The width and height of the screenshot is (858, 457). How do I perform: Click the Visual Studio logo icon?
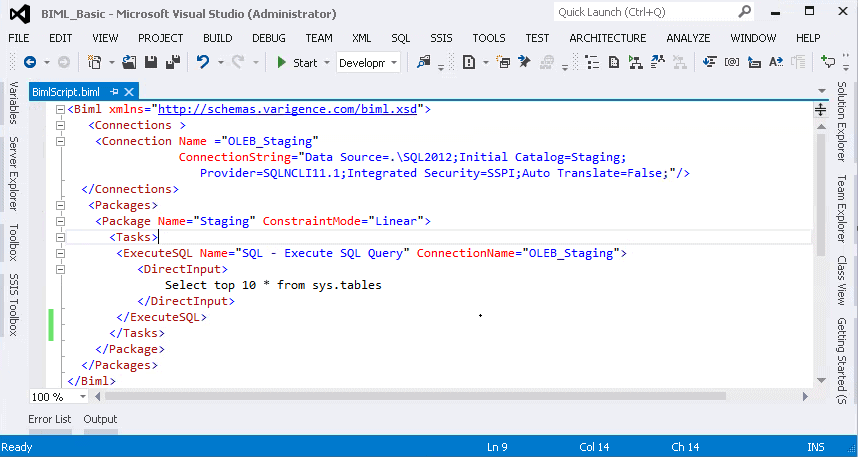[x=20, y=13]
